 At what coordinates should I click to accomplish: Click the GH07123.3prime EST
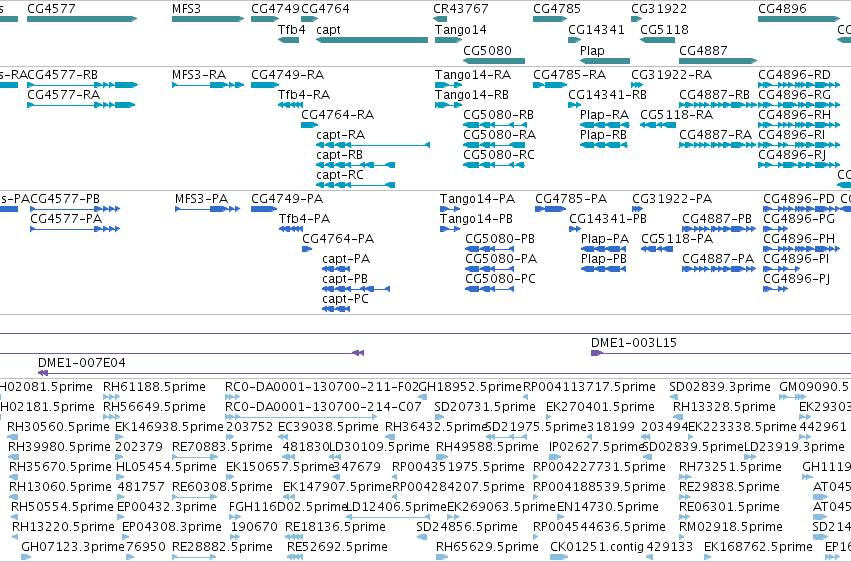pos(24,557)
